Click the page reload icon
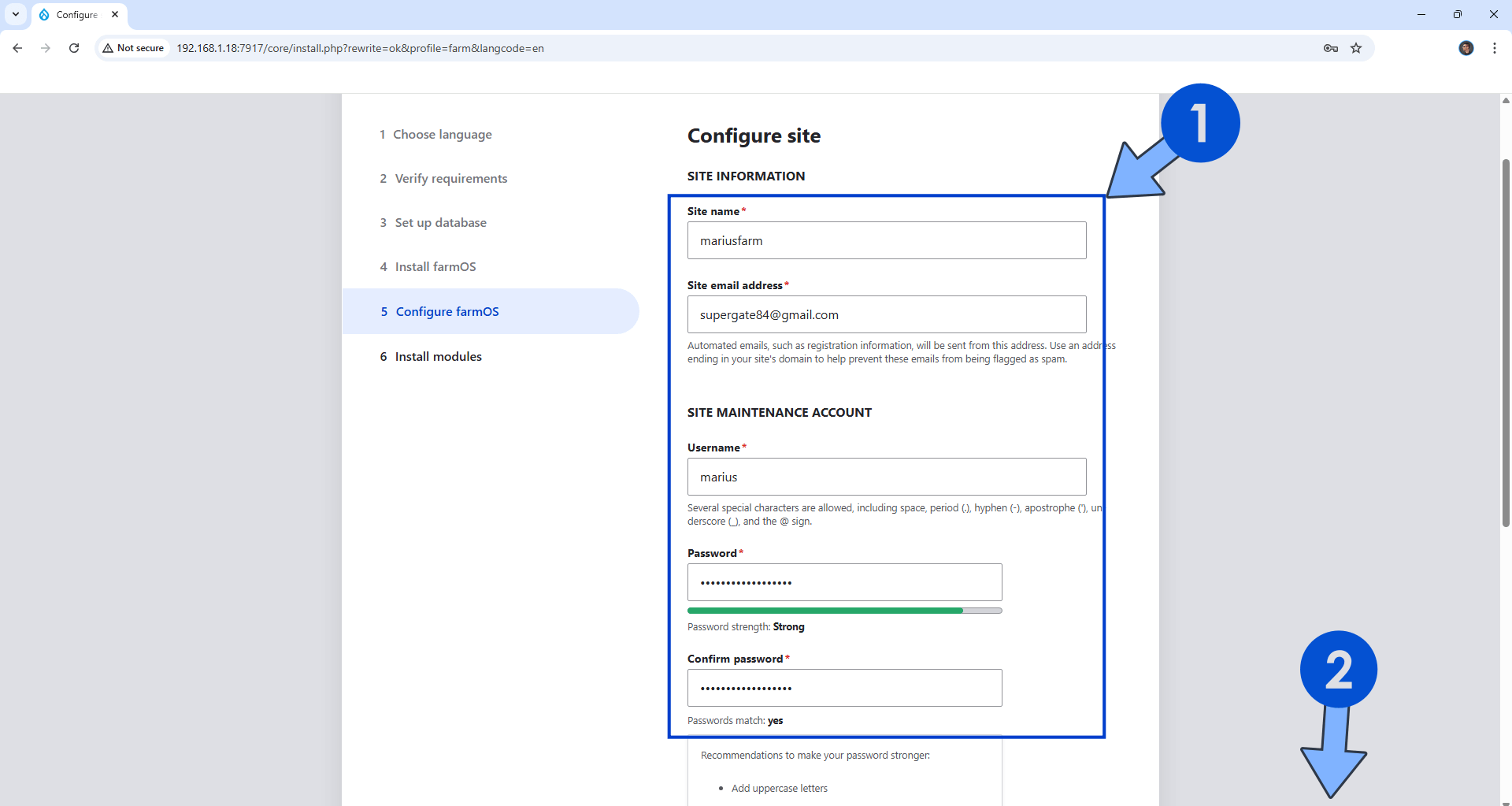1512x806 pixels. point(73,48)
